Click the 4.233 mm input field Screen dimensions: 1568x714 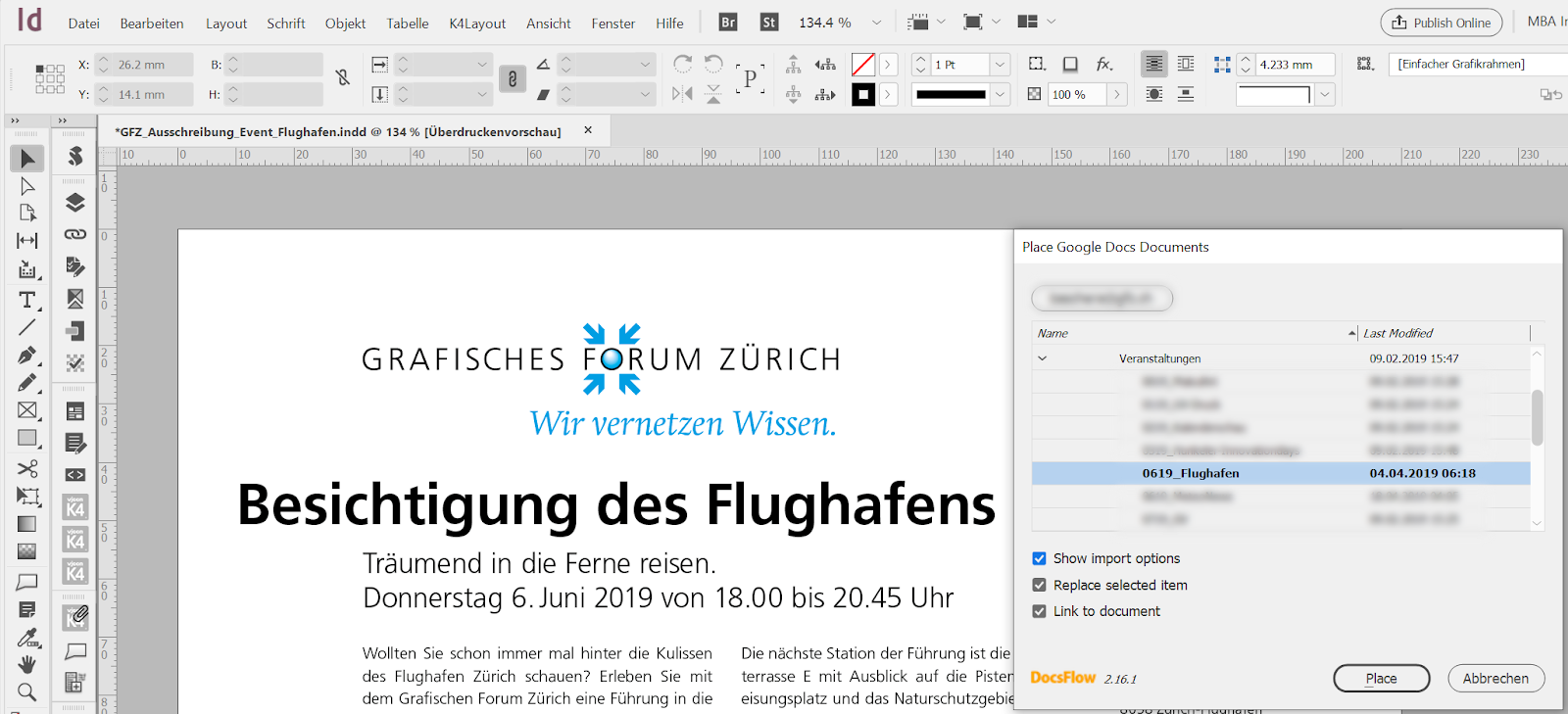[x=1296, y=65]
